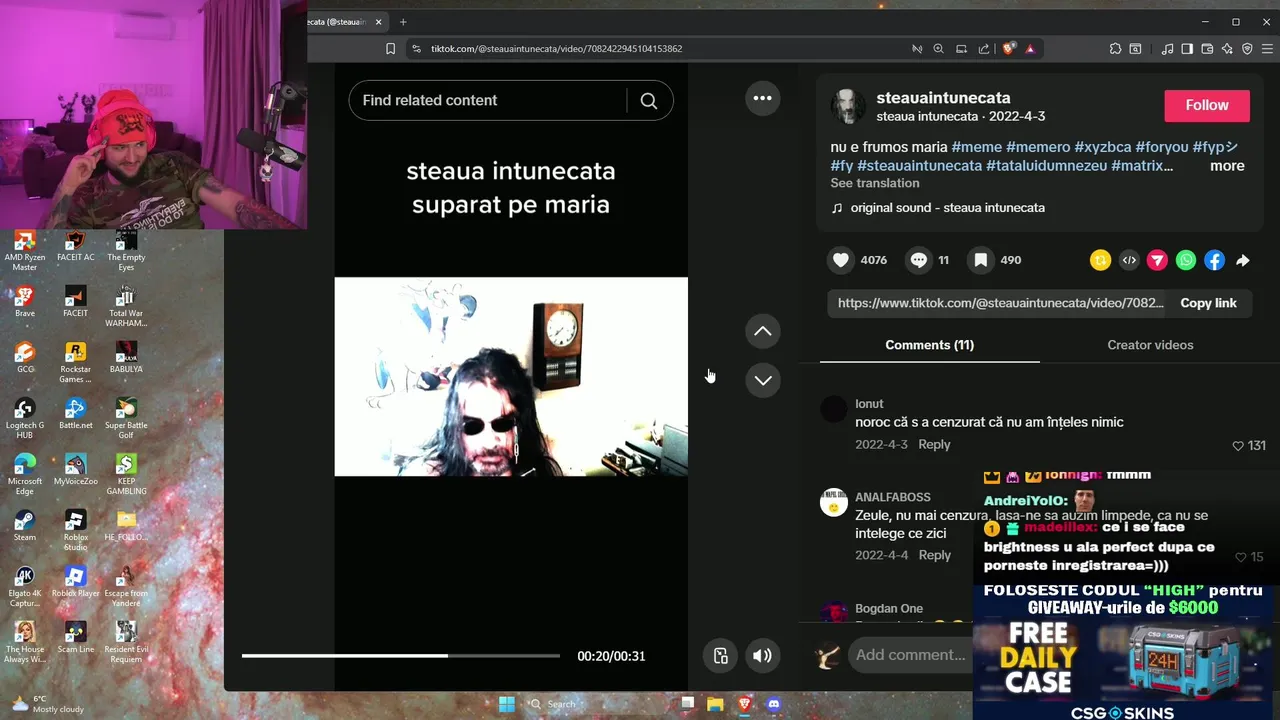Open the three-dot video options menu
The width and height of the screenshot is (1280, 720).
tap(763, 98)
